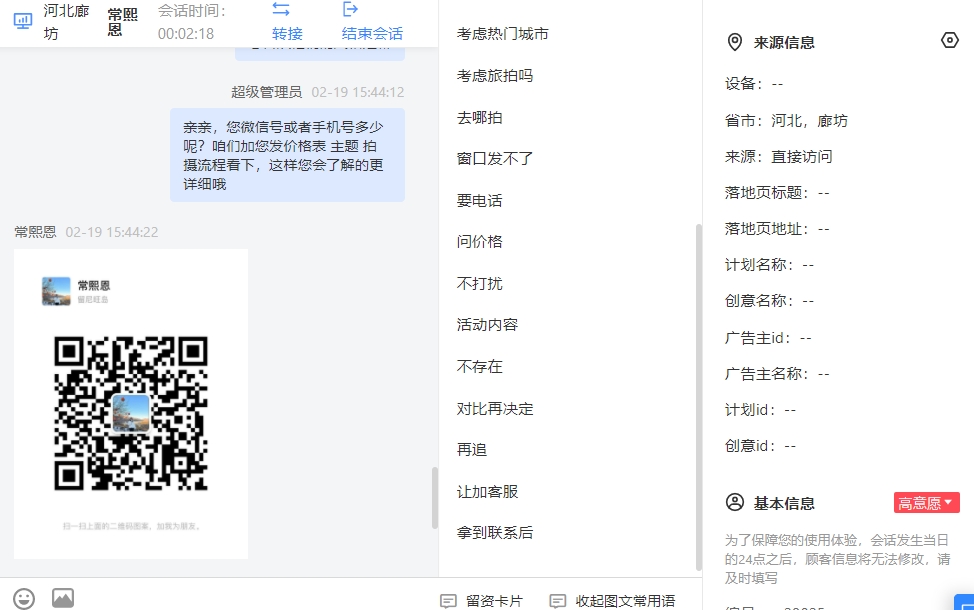Click the chat window vertical scrollbar
The height and width of the screenshot is (610, 974).
435,498
